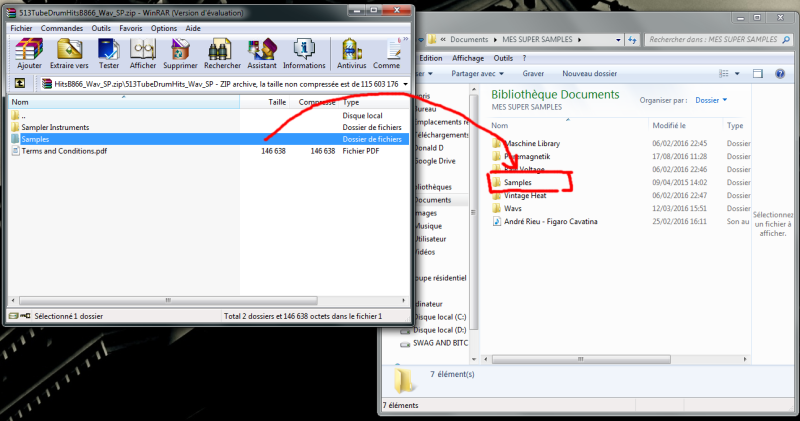
Task: Click the Terms and Conditions.pdf file icon
Action: (x=15, y=151)
